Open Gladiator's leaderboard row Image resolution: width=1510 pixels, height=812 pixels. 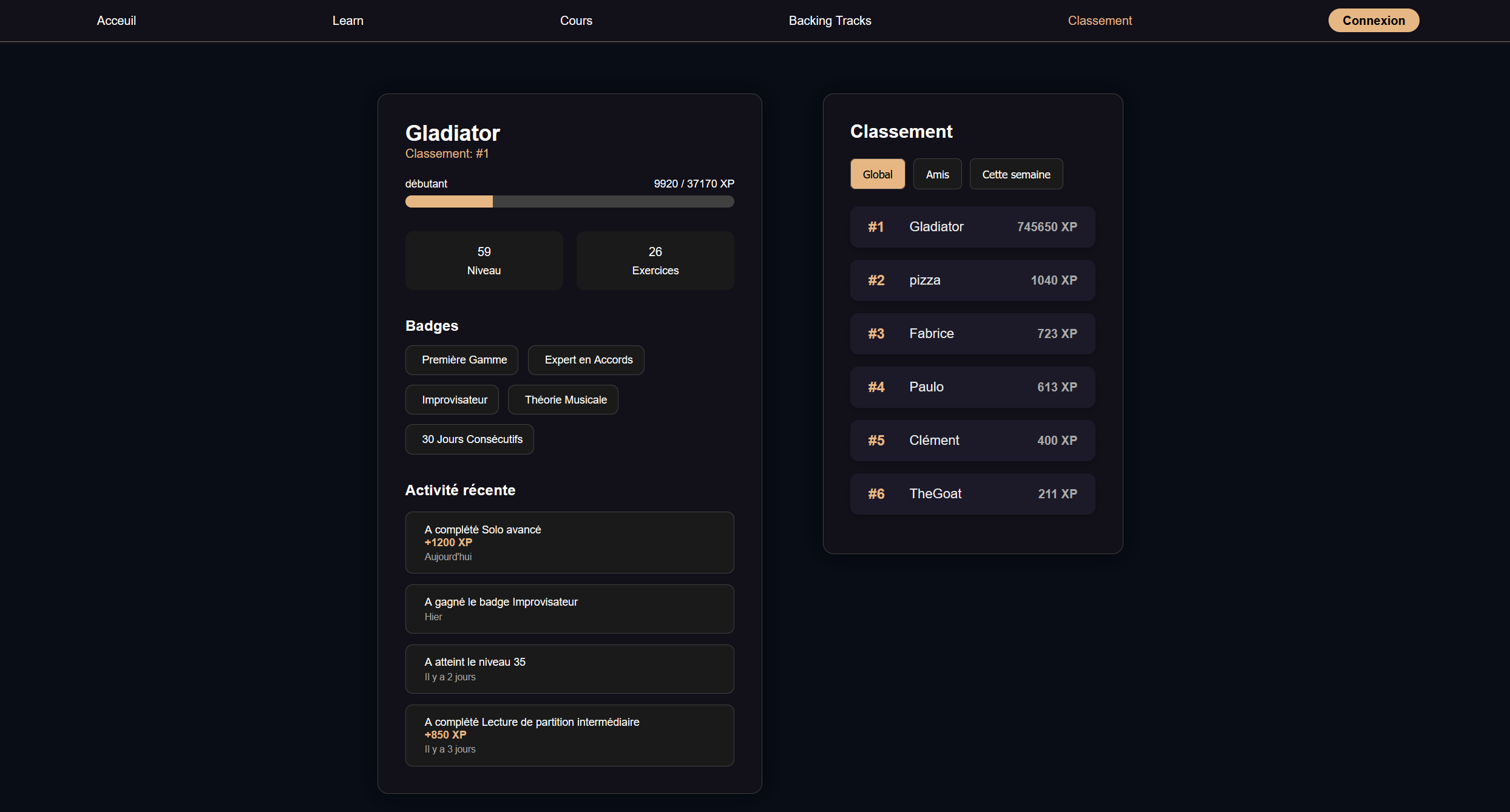(x=972, y=227)
